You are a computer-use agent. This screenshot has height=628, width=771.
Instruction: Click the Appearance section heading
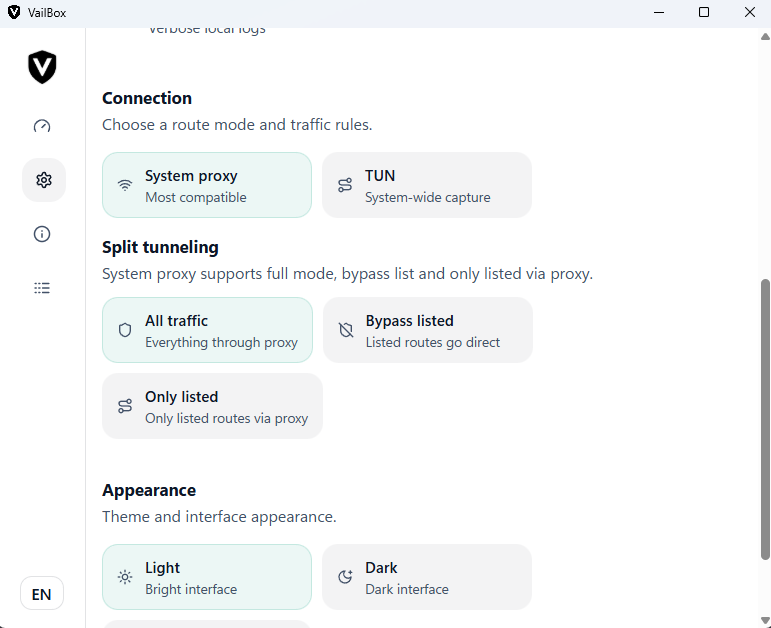[149, 490]
